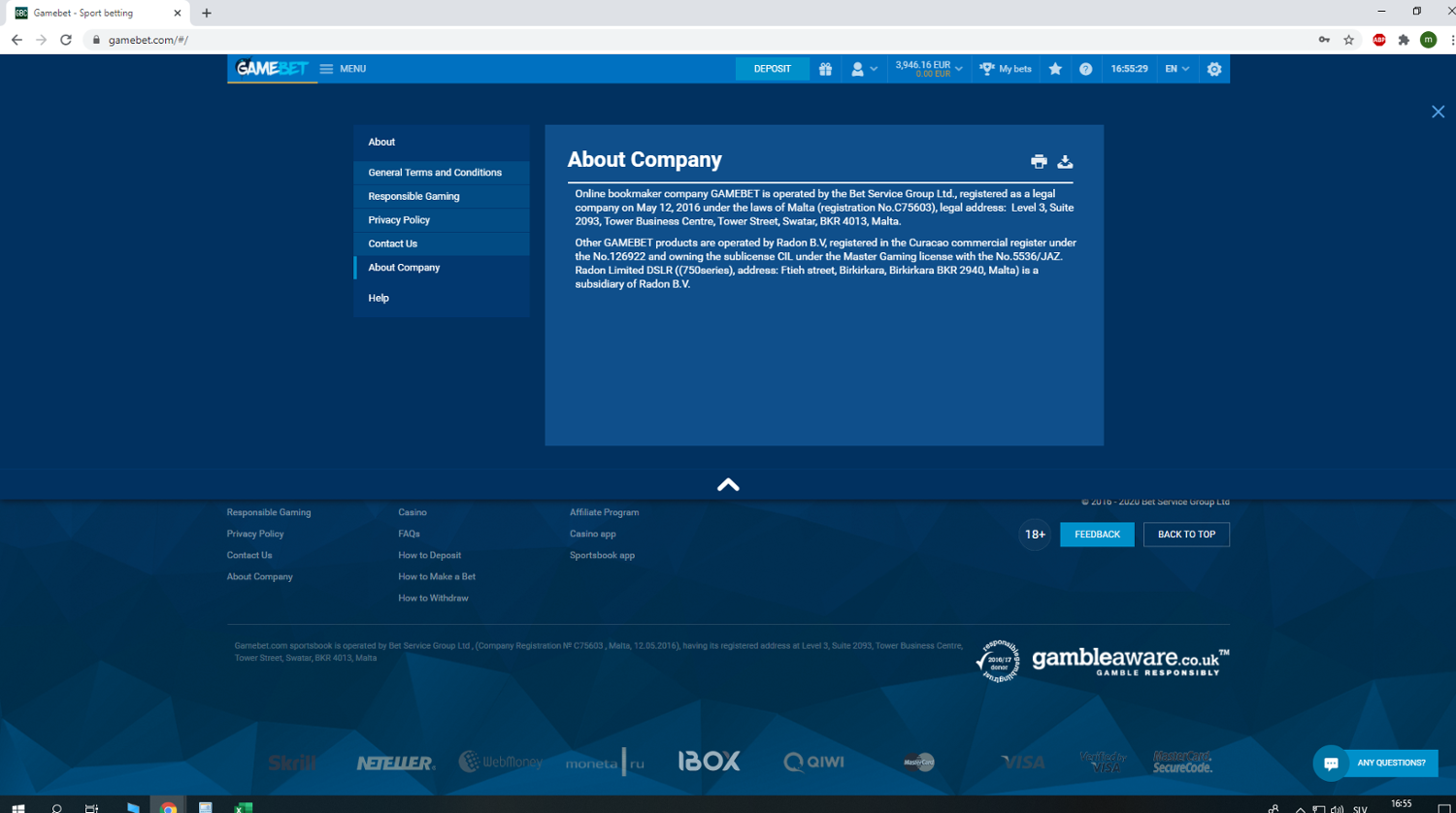1456x813 pixels.
Task: Open Excel from the Windows taskbar
Action: pos(243,807)
